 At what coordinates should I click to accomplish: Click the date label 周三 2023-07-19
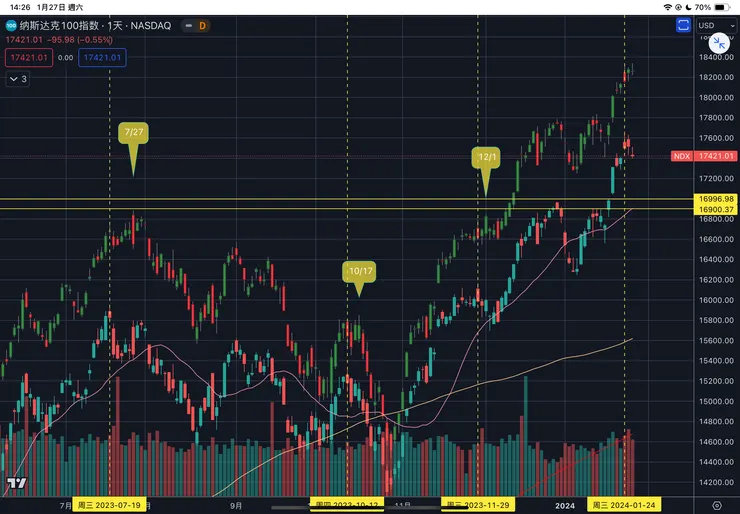[109, 505]
